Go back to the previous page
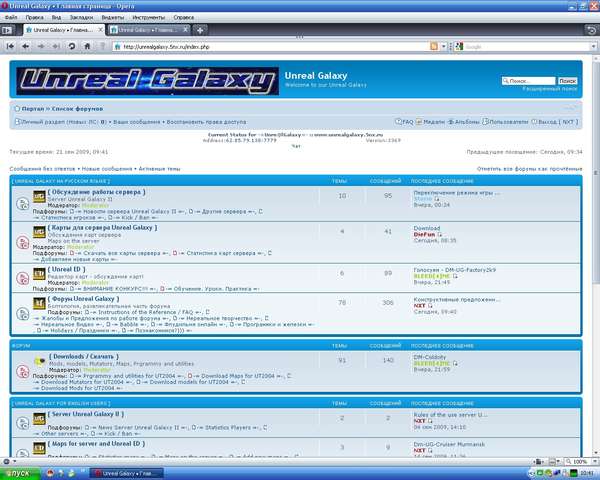 click(26, 46)
